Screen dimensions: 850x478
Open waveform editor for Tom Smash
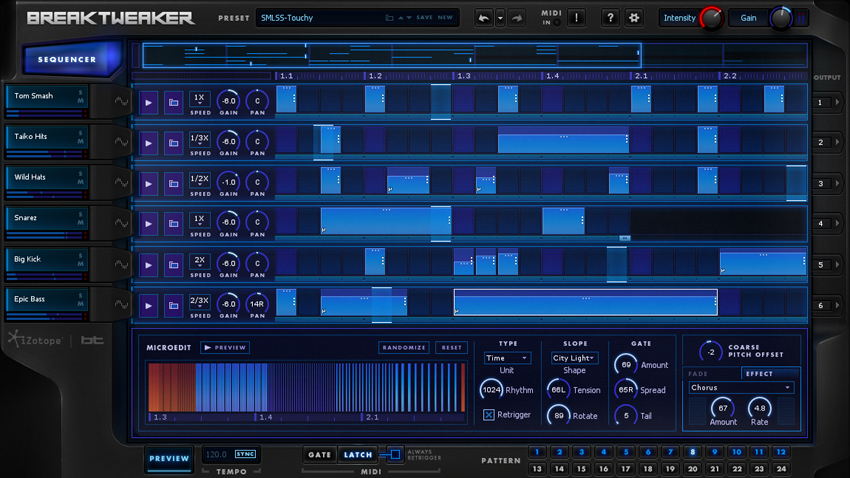coord(121,101)
